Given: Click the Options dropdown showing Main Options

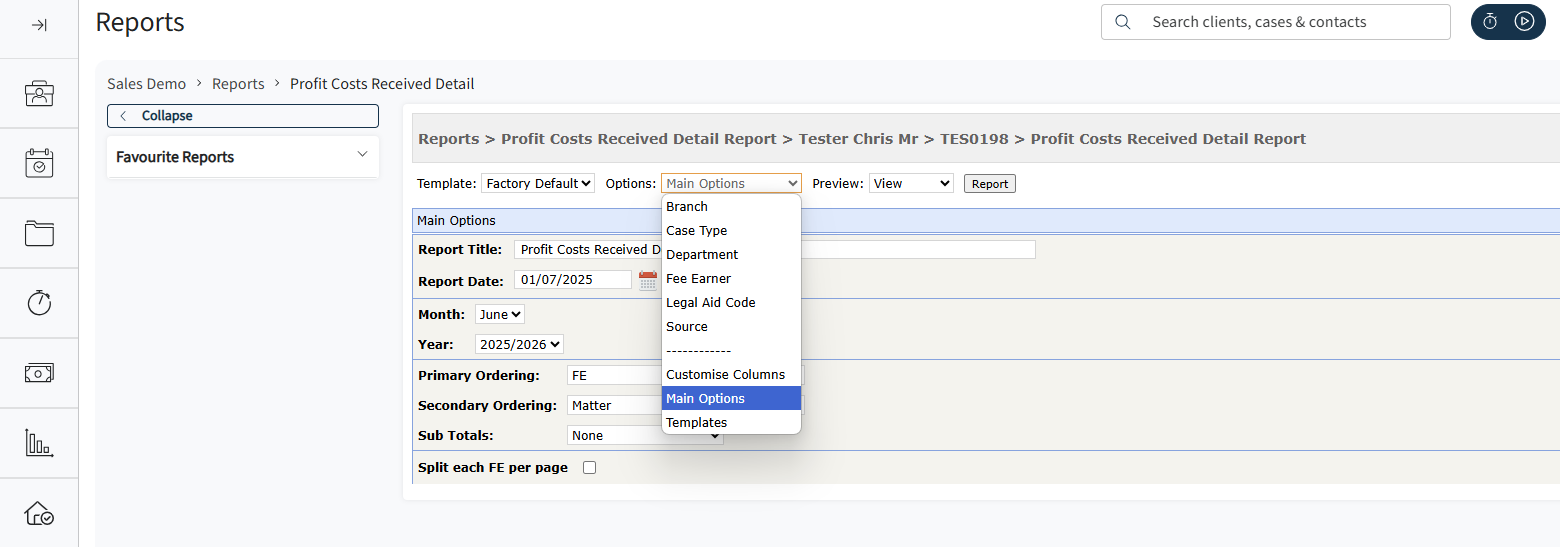Looking at the screenshot, I should coord(731,183).
